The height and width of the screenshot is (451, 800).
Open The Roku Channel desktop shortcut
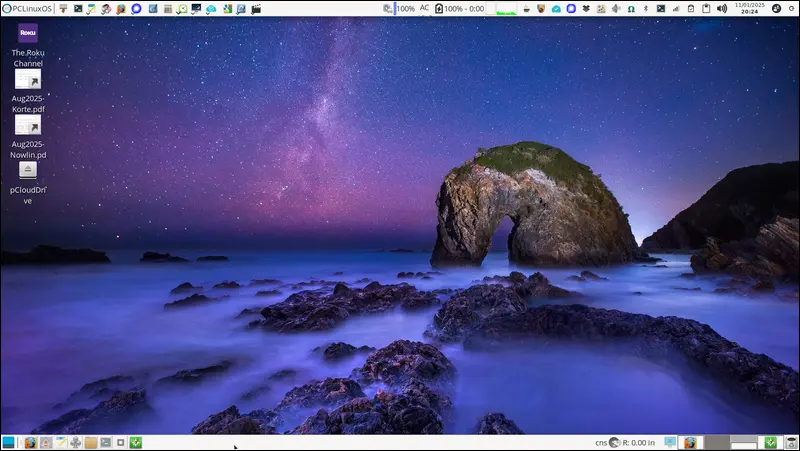click(28, 46)
